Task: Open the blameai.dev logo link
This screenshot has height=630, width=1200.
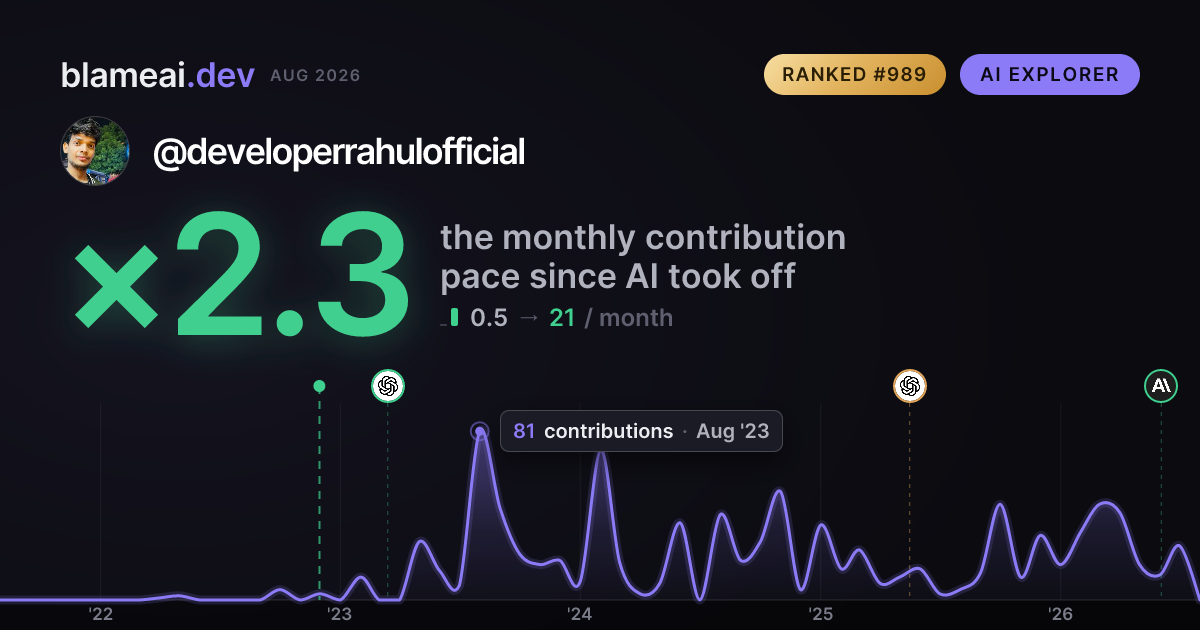Action: point(158,75)
